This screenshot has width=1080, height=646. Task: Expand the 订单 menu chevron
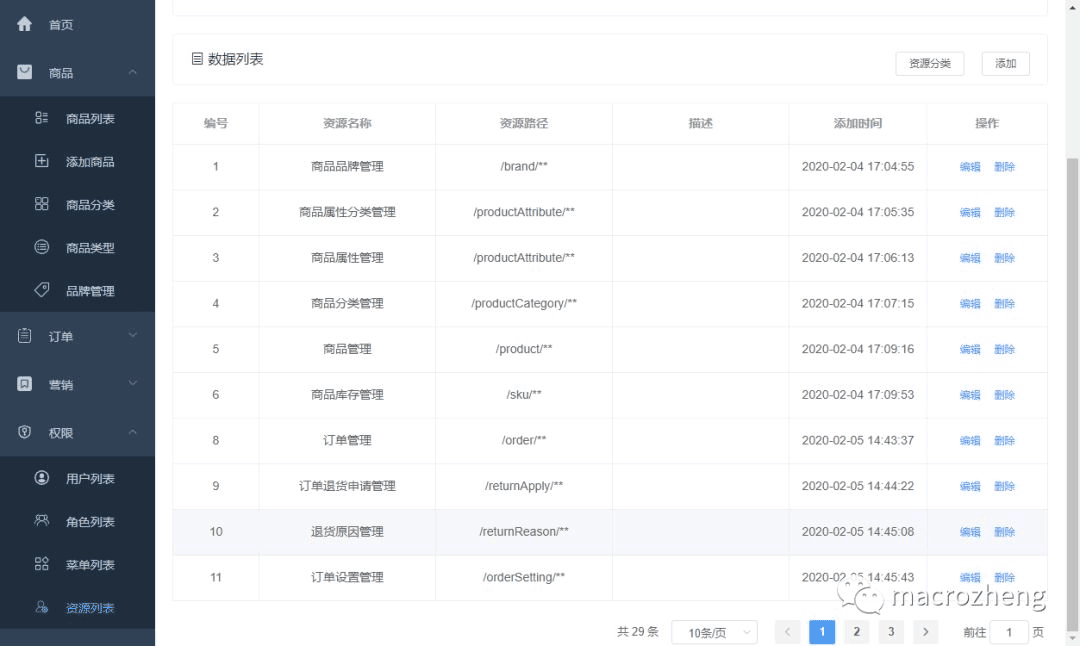coord(132,335)
